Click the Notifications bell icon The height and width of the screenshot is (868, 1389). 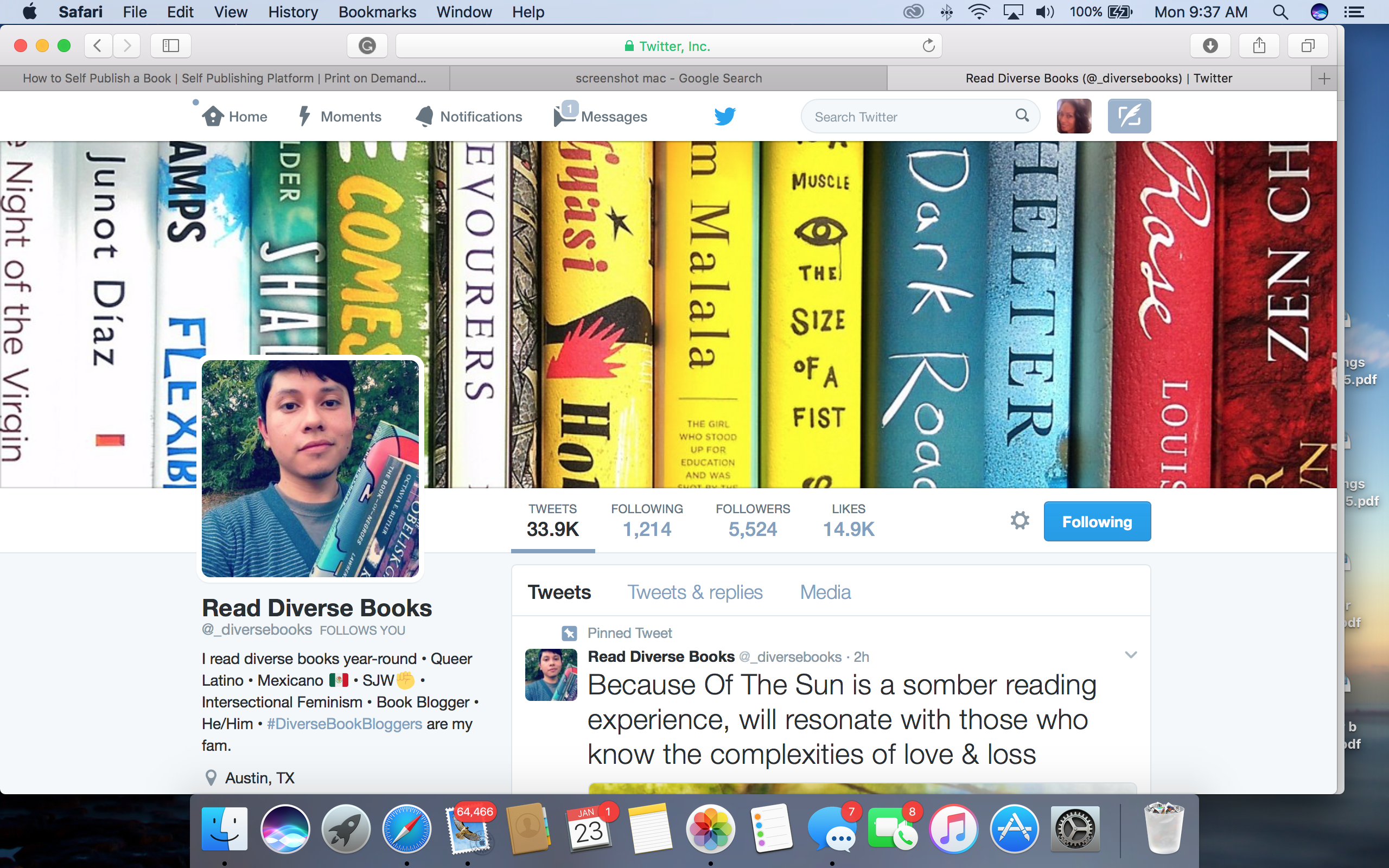click(x=425, y=116)
